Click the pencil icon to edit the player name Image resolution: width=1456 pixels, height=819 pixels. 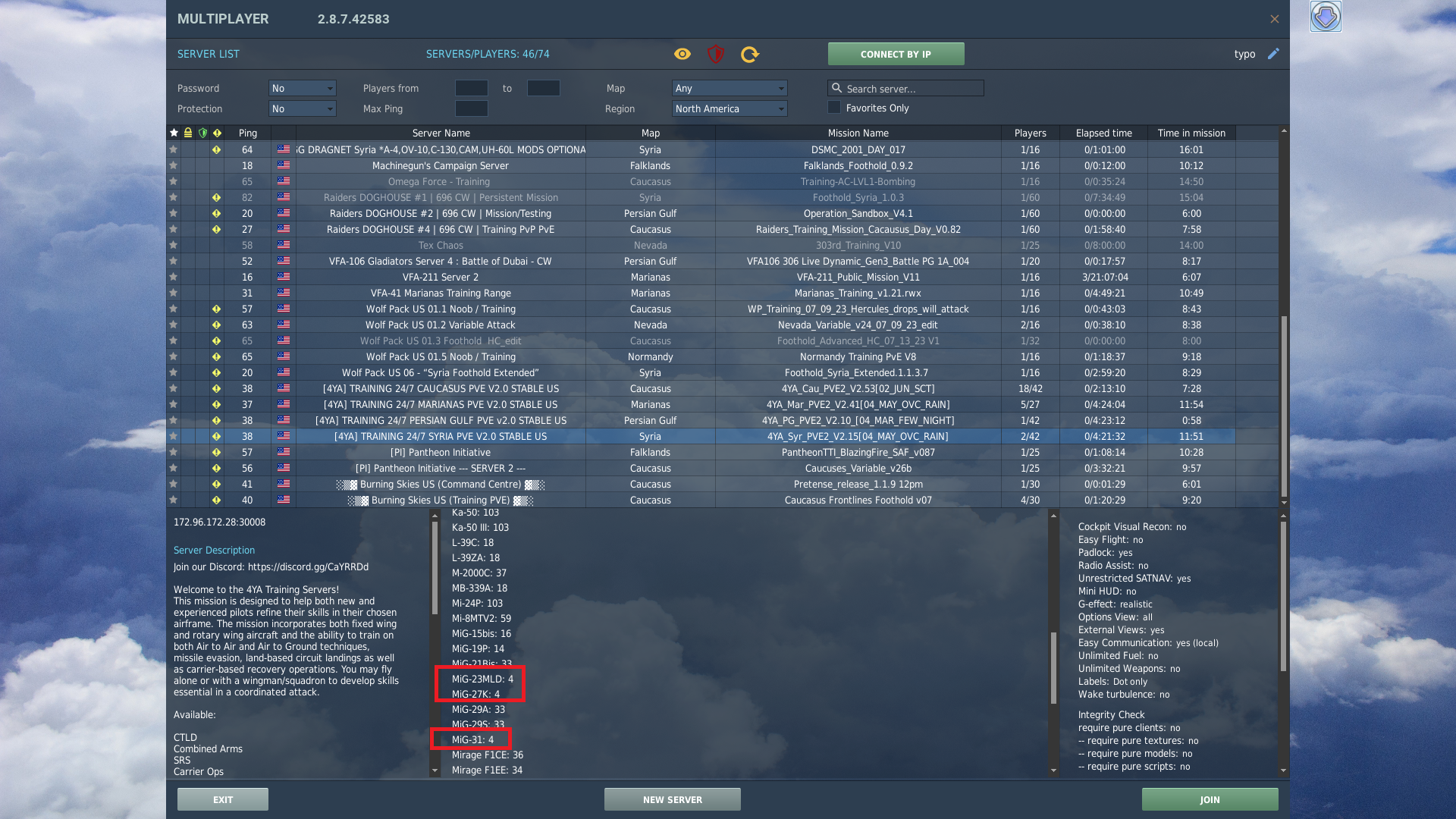(x=1273, y=54)
